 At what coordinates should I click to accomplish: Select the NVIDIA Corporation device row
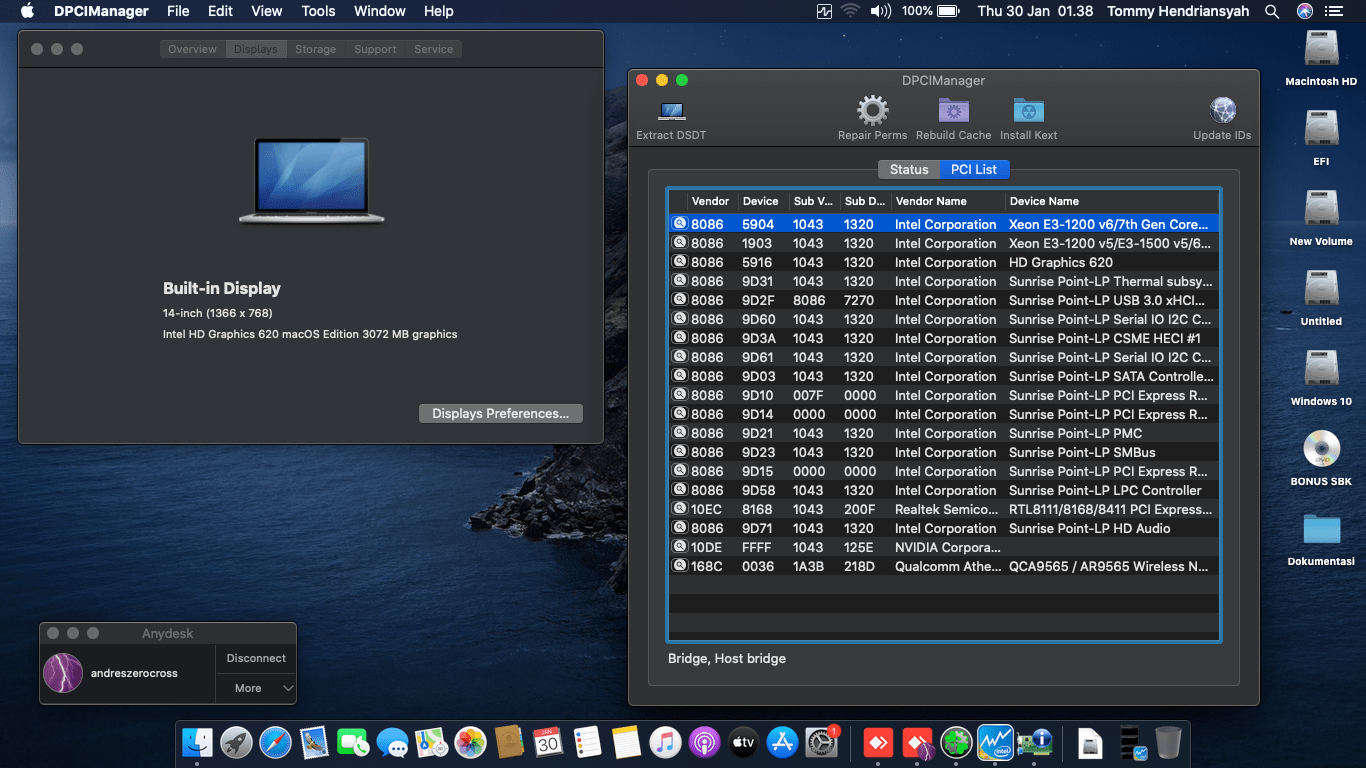tap(940, 547)
